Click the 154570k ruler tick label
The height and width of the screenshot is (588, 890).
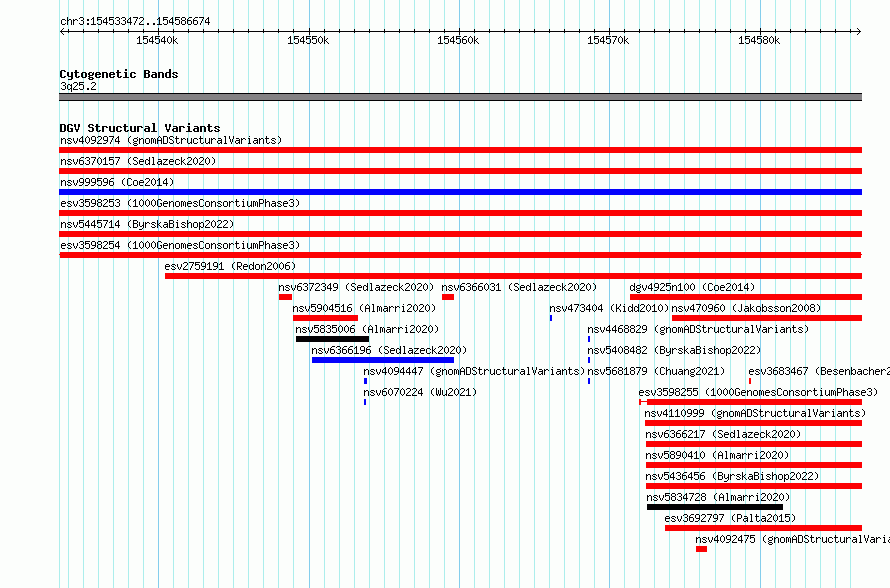tap(608, 40)
